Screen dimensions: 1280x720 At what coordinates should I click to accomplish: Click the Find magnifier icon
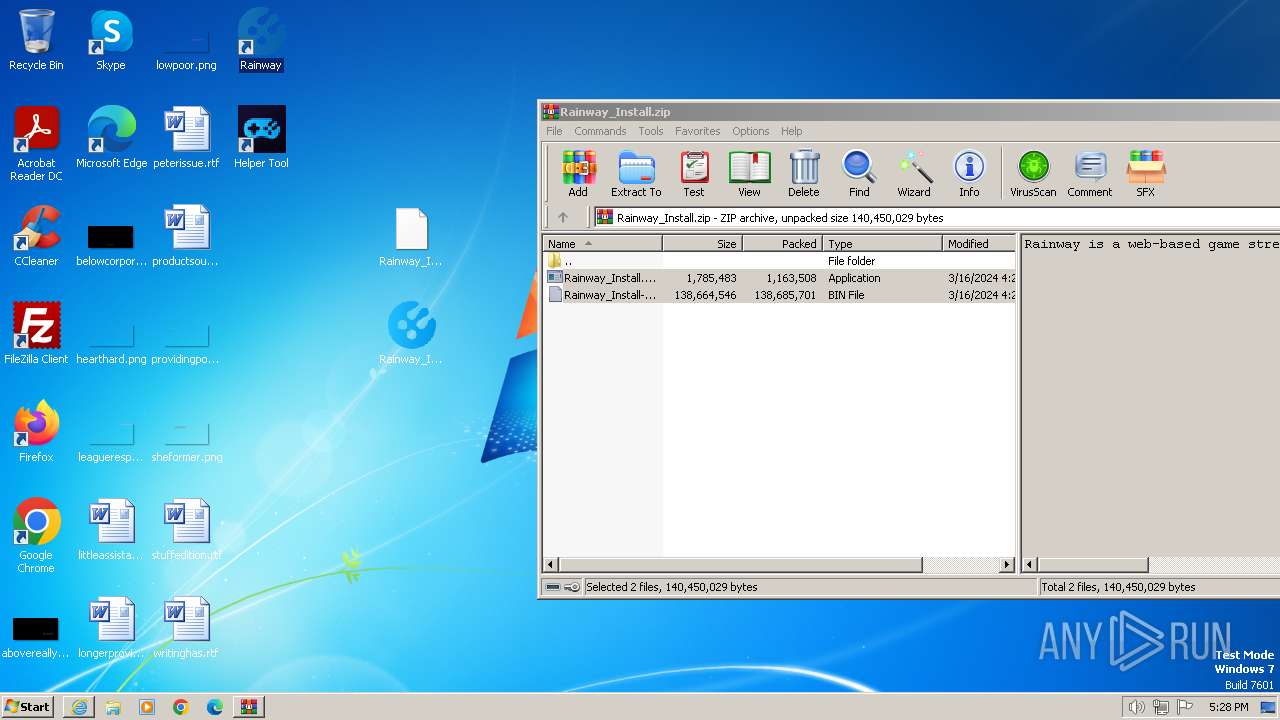coord(859,174)
